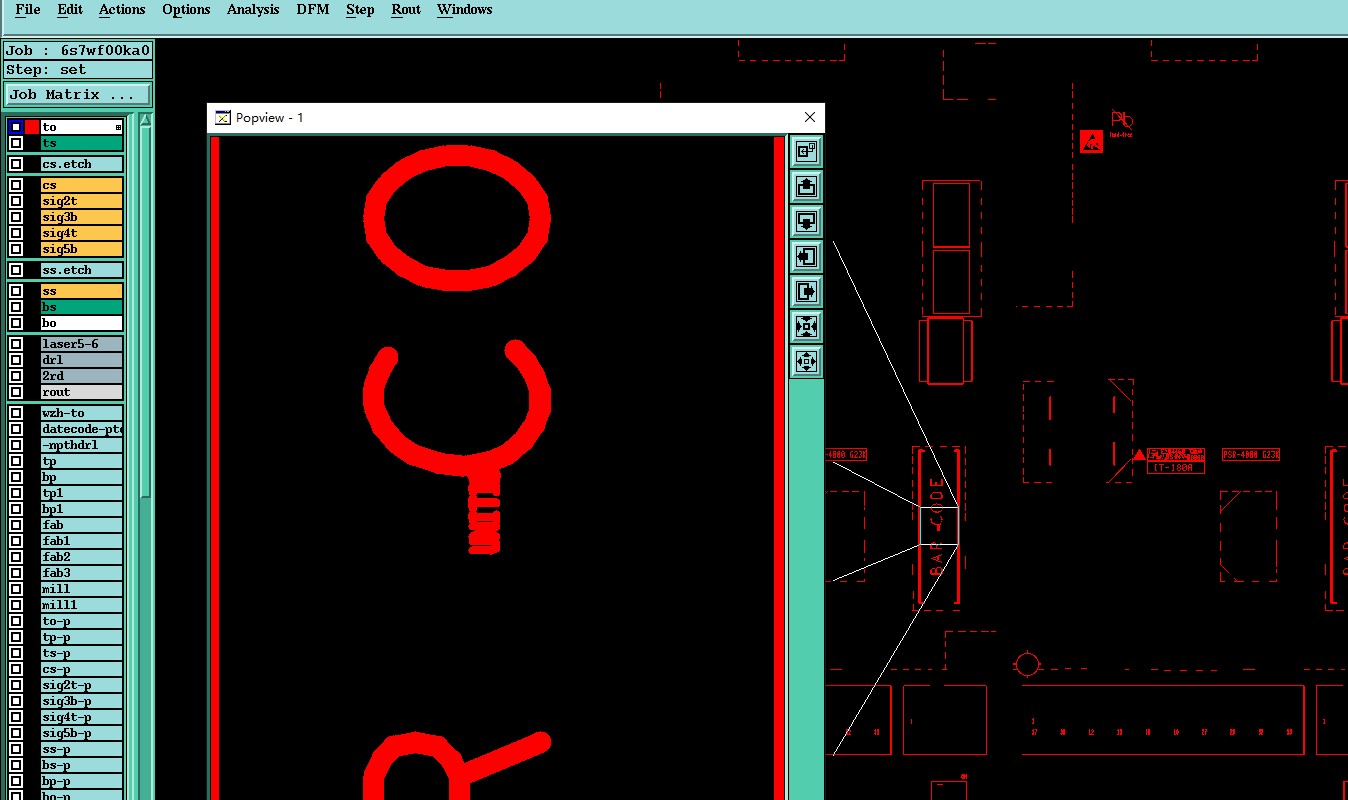This screenshot has width=1348, height=800.
Task: Select layer name 'sig2t'
Action: click(x=81, y=201)
